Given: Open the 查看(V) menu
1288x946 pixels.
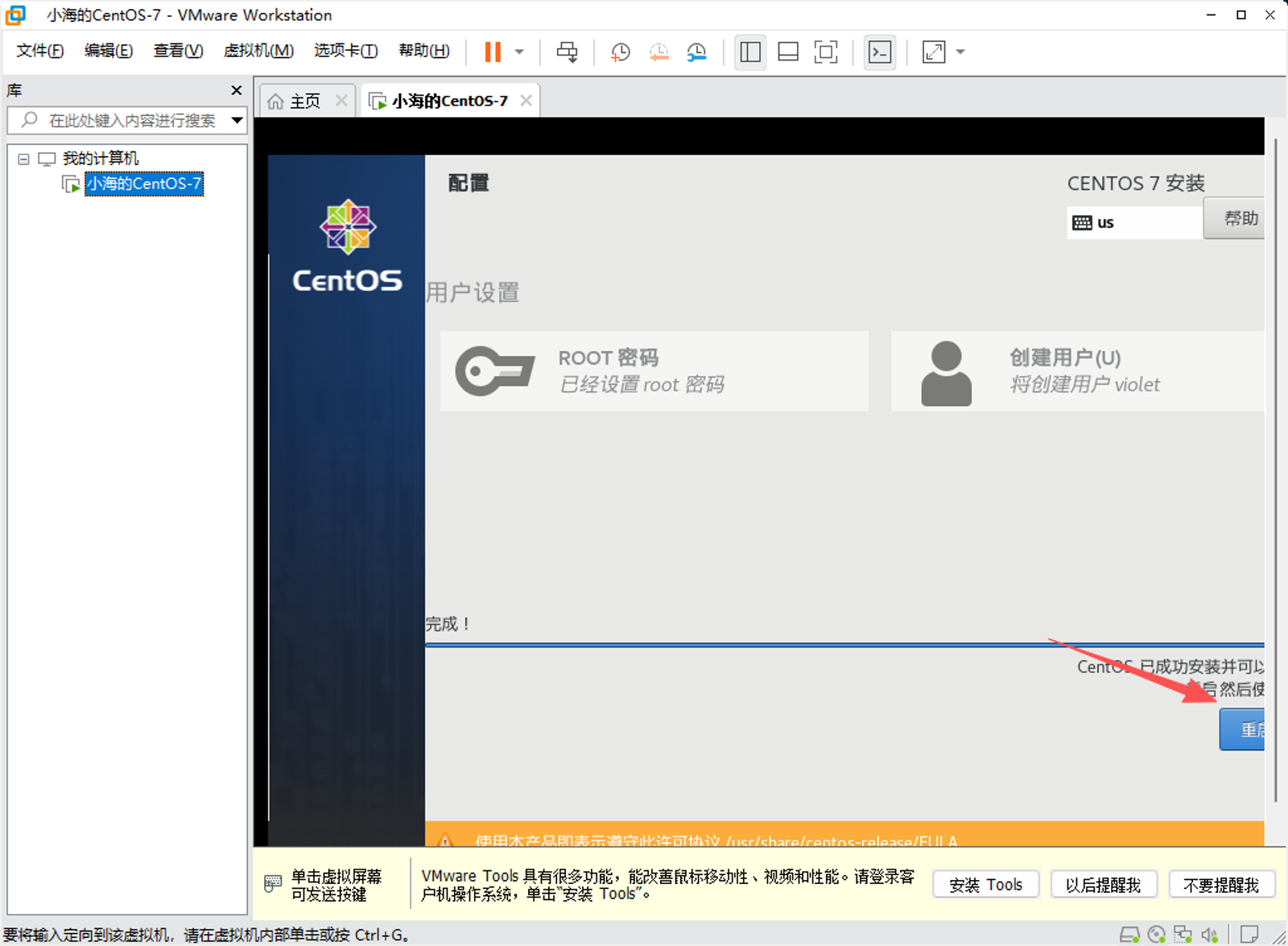Looking at the screenshot, I should [178, 51].
